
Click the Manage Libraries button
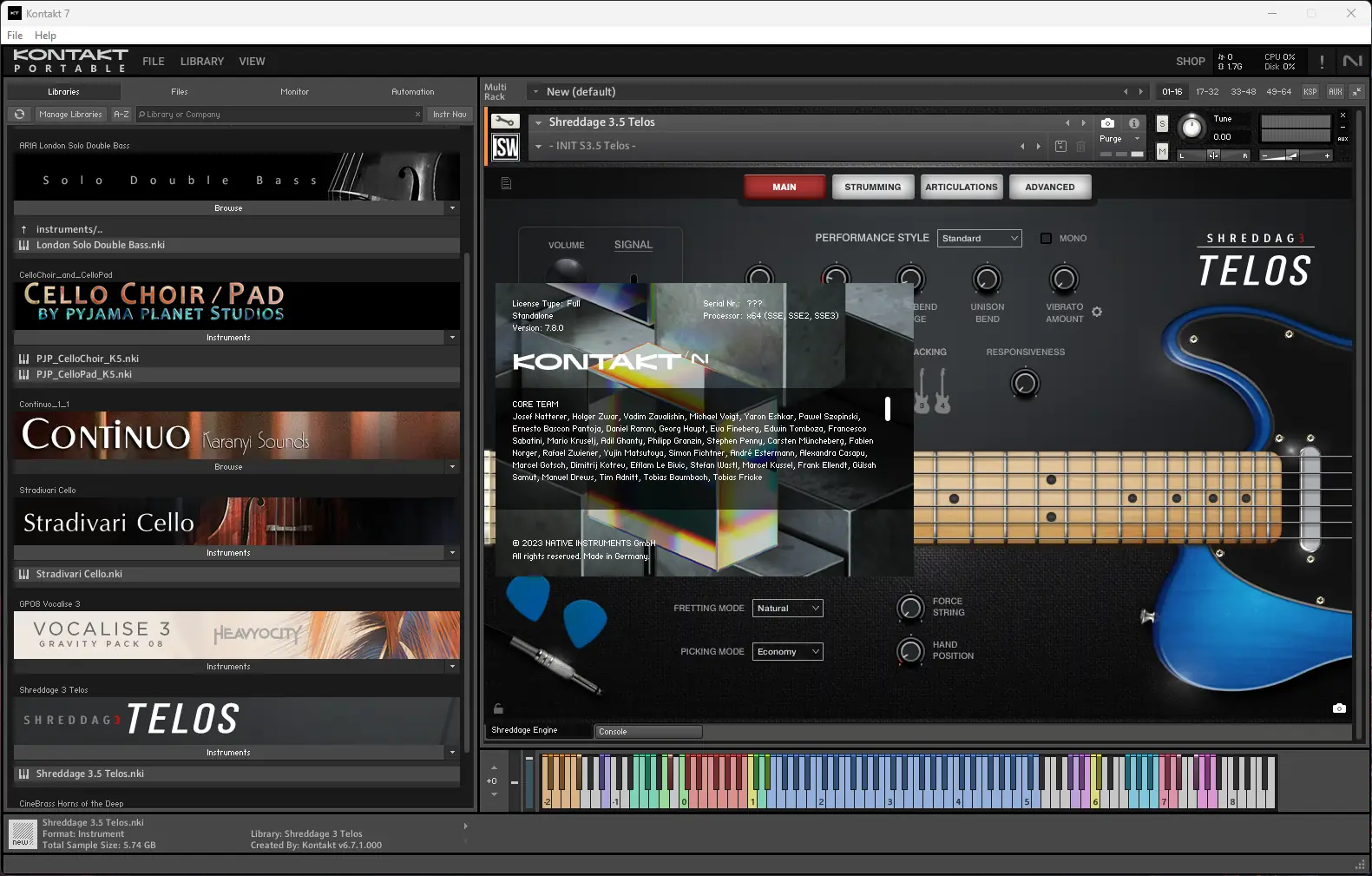click(x=70, y=115)
